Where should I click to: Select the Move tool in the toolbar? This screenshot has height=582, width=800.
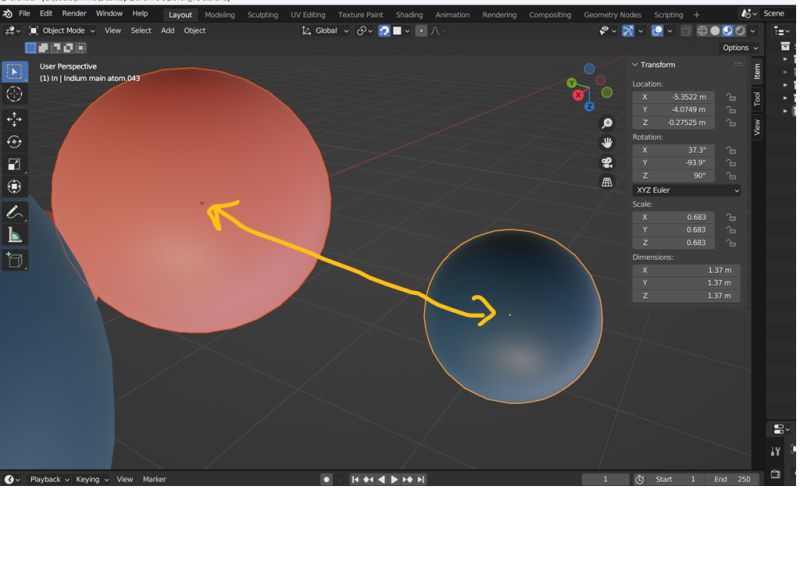pos(13,118)
